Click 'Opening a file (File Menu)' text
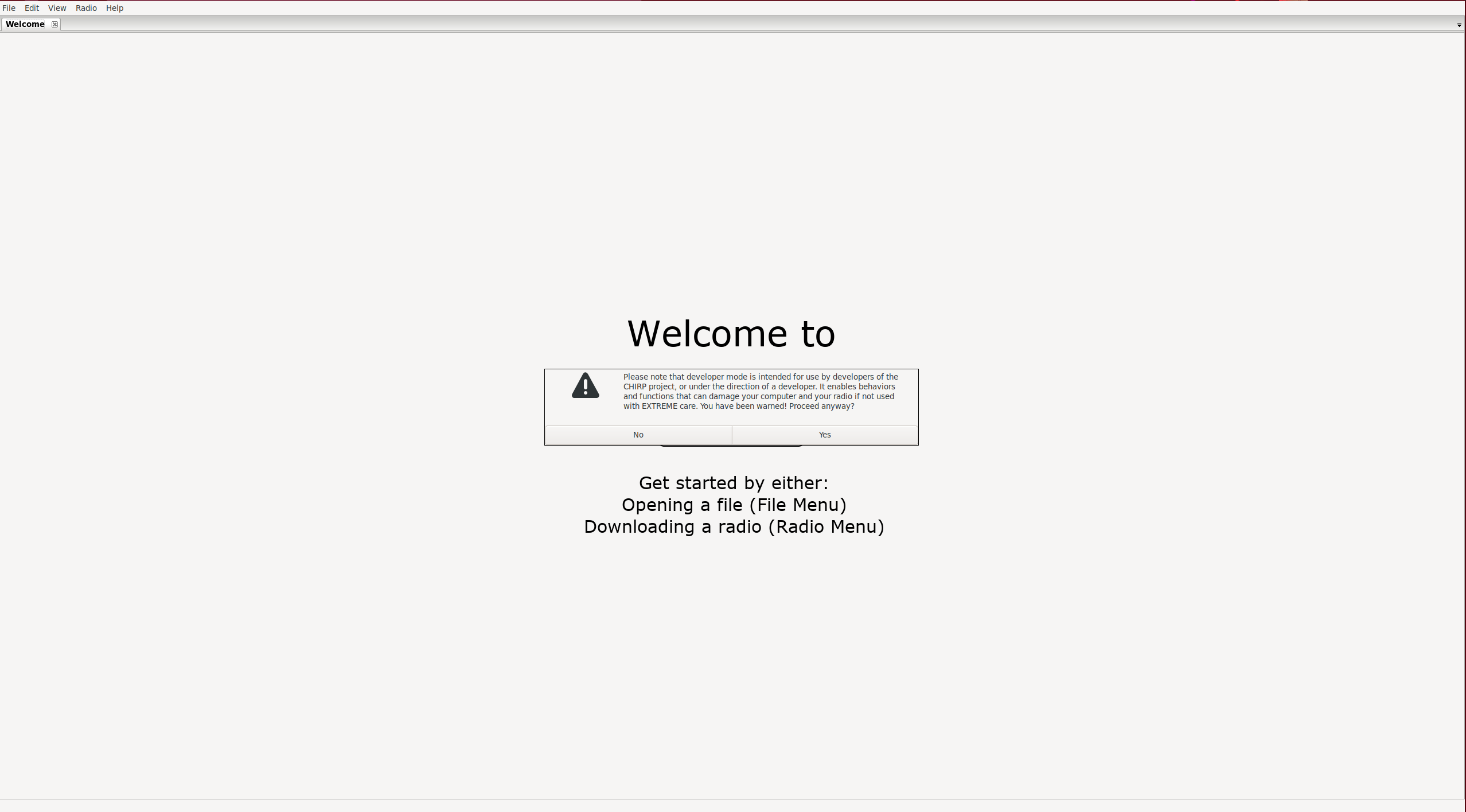The height and width of the screenshot is (812, 1466). 734,505
